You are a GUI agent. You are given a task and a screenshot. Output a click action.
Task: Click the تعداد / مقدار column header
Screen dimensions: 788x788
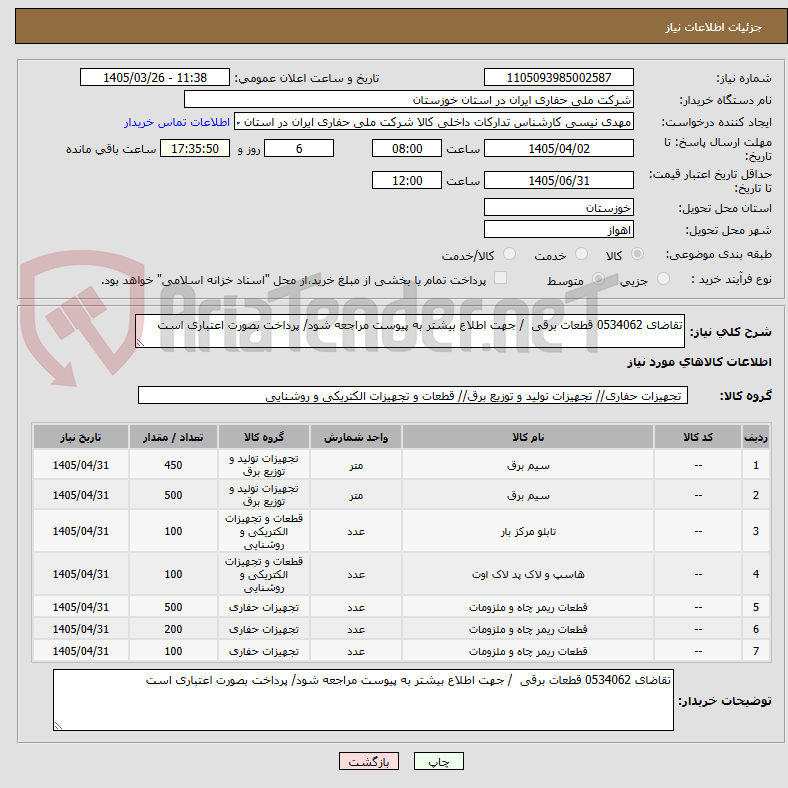tap(173, 437)
